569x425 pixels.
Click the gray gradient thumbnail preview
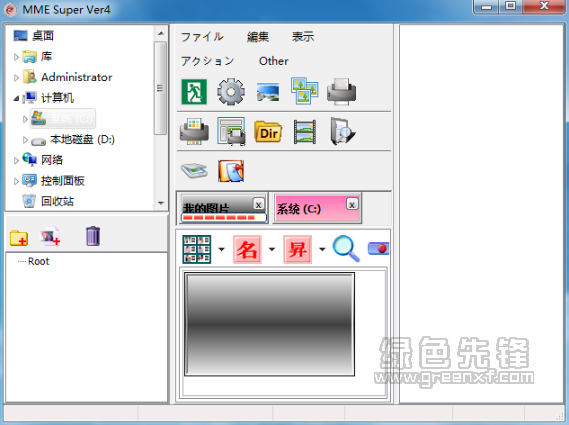270,324
